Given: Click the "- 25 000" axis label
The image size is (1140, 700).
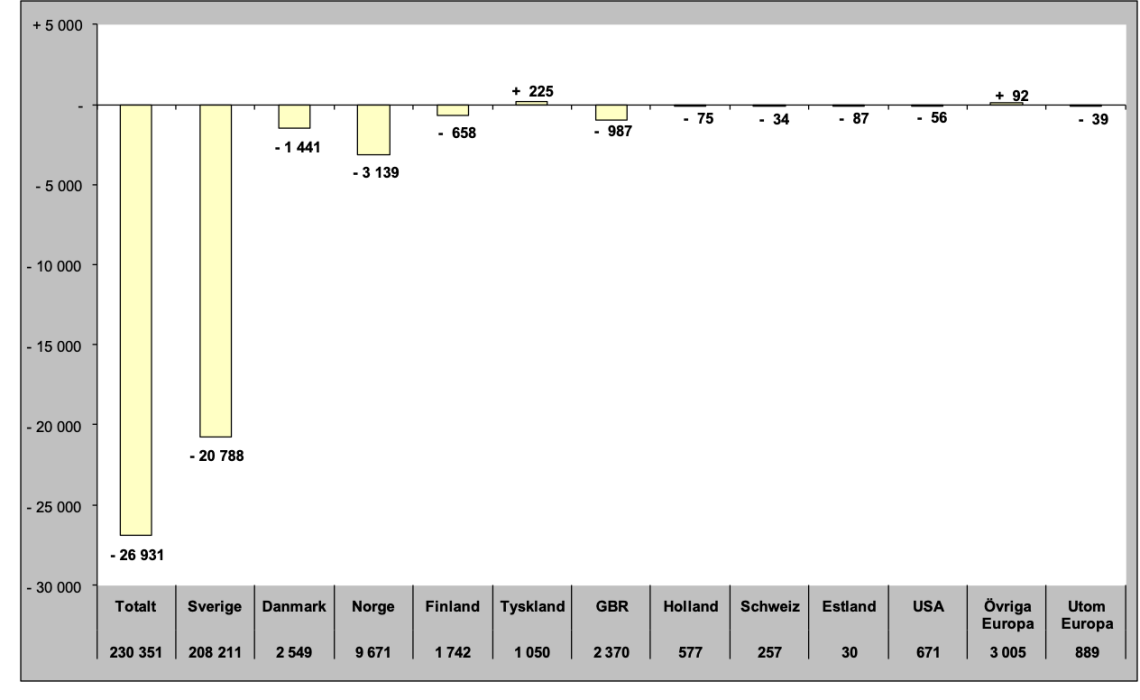Looking at the screenshot, I should 55,507.
